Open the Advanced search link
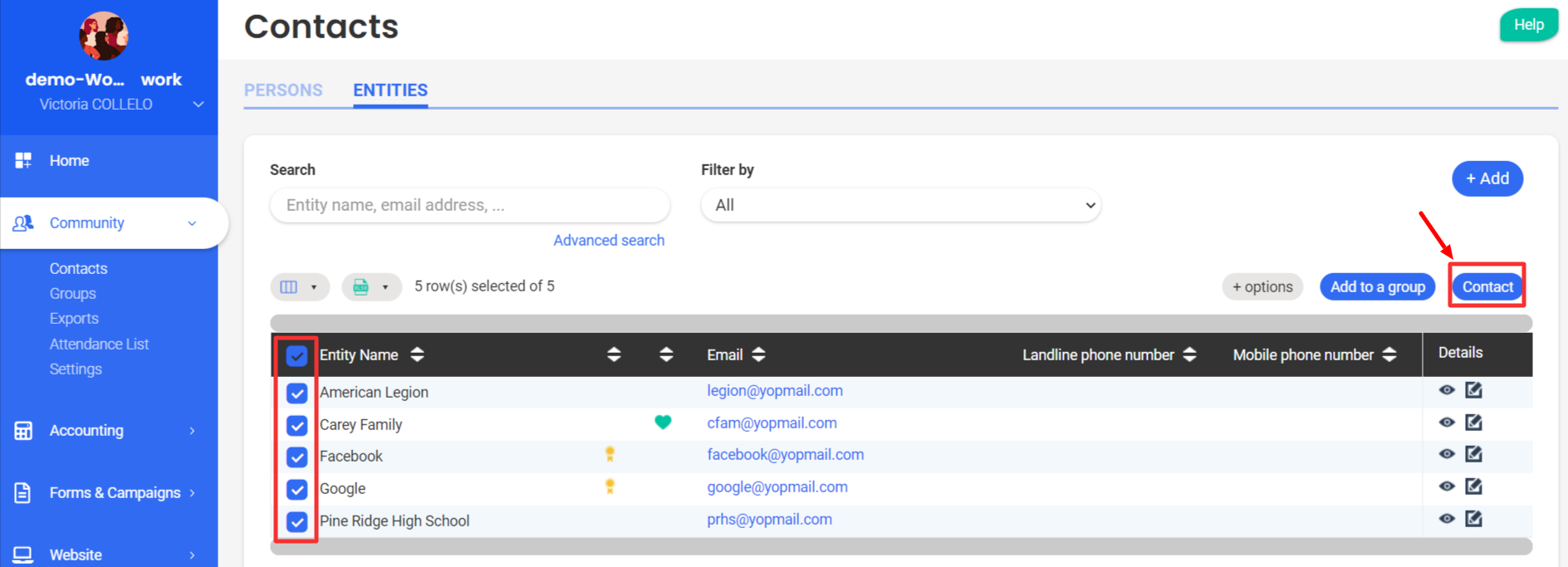The image size is (1568, 567). pyautogui.click(x=609, y=241)
